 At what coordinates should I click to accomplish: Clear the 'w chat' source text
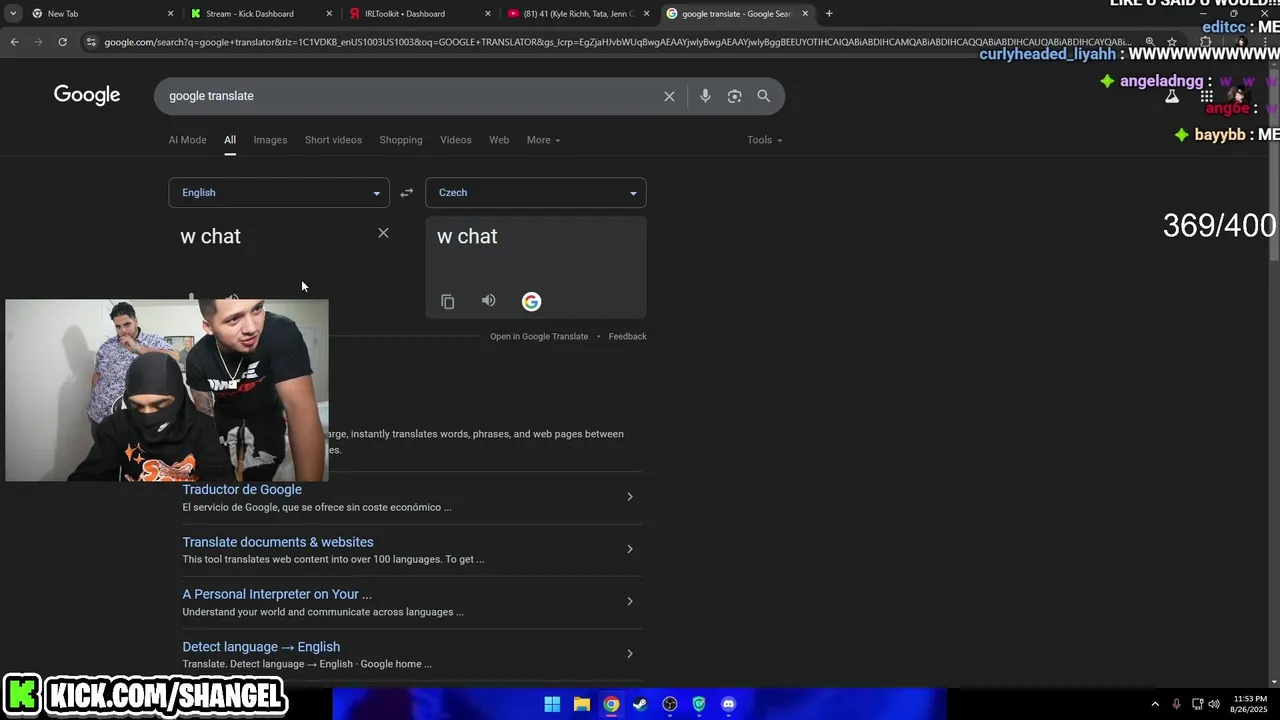[383, 233]
